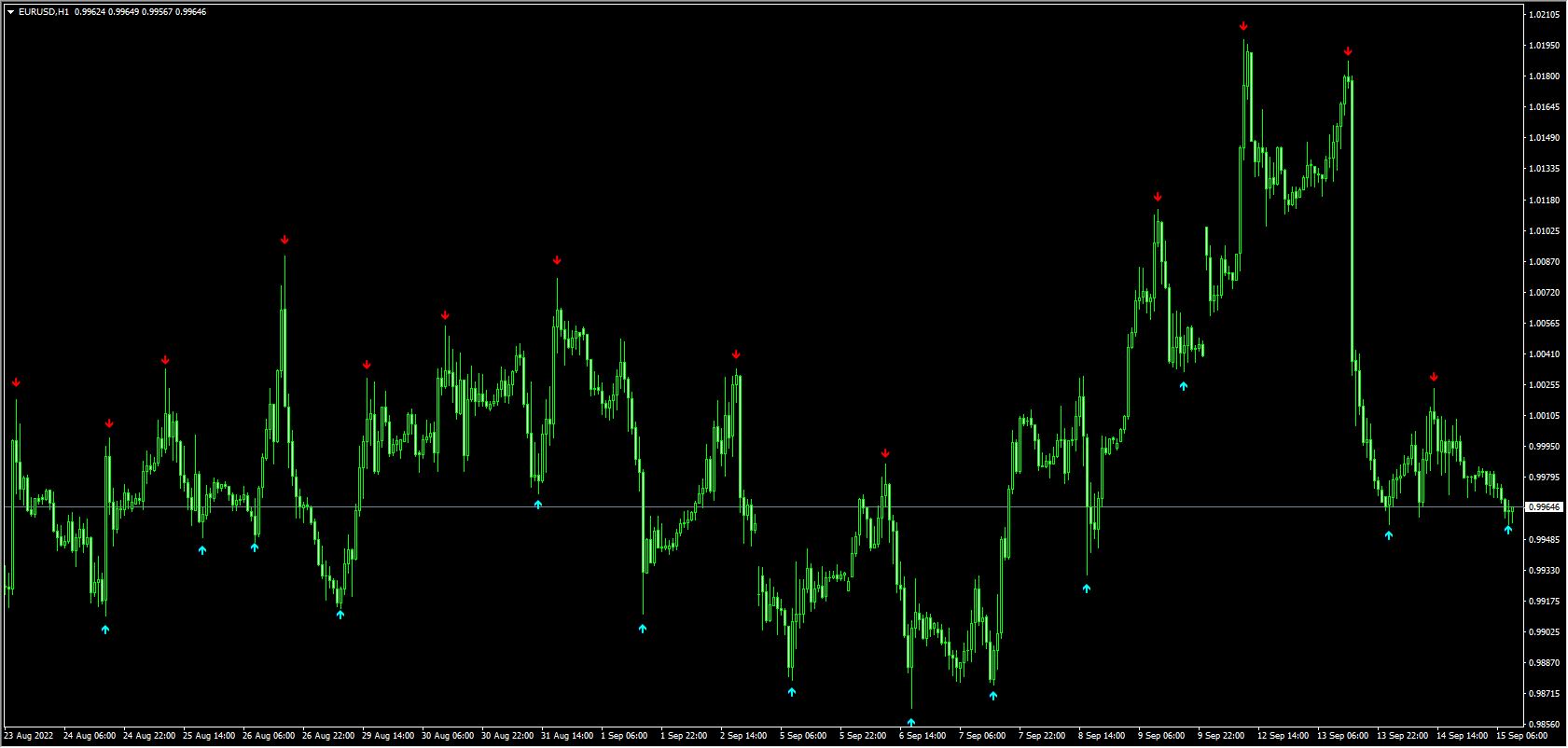Click the 1.00565 price scale label
Image resolution: width=1568 pixels, height=748 pixels.
(1545, 324)
